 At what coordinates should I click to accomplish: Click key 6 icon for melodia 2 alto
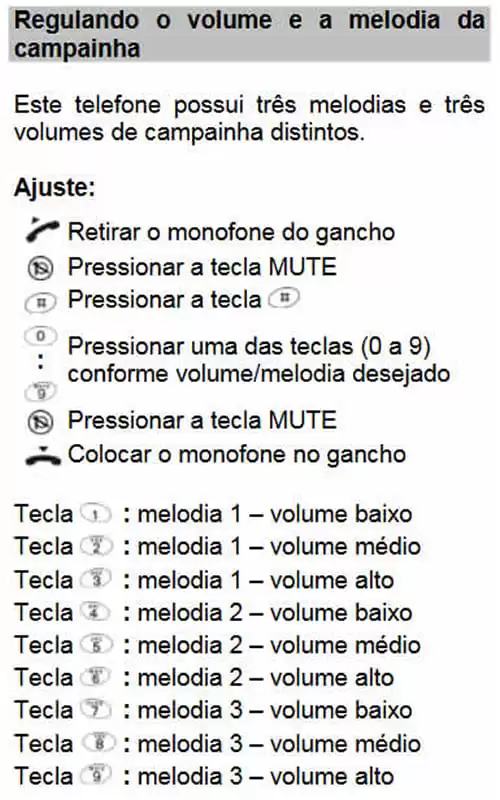coord(96,677)
